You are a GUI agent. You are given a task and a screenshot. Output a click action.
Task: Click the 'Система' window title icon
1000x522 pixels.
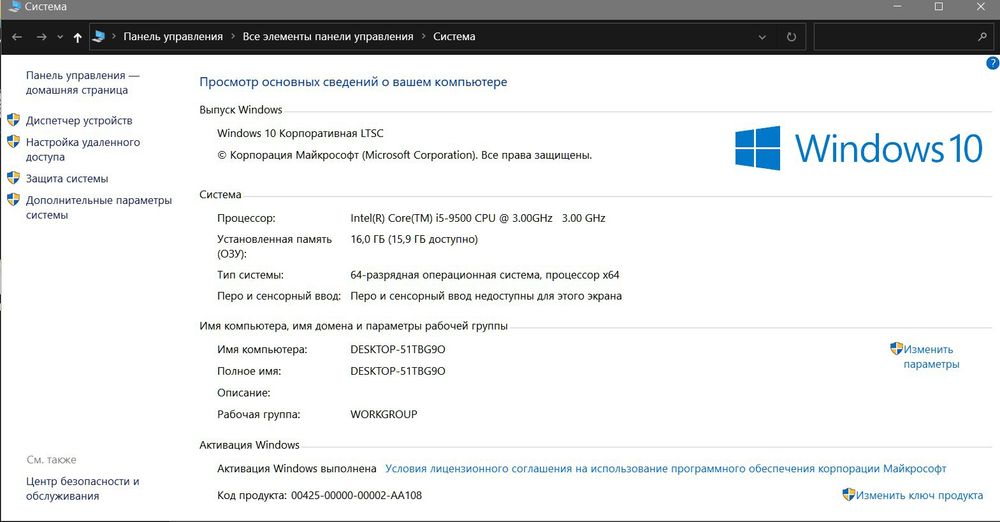[14, 7]
